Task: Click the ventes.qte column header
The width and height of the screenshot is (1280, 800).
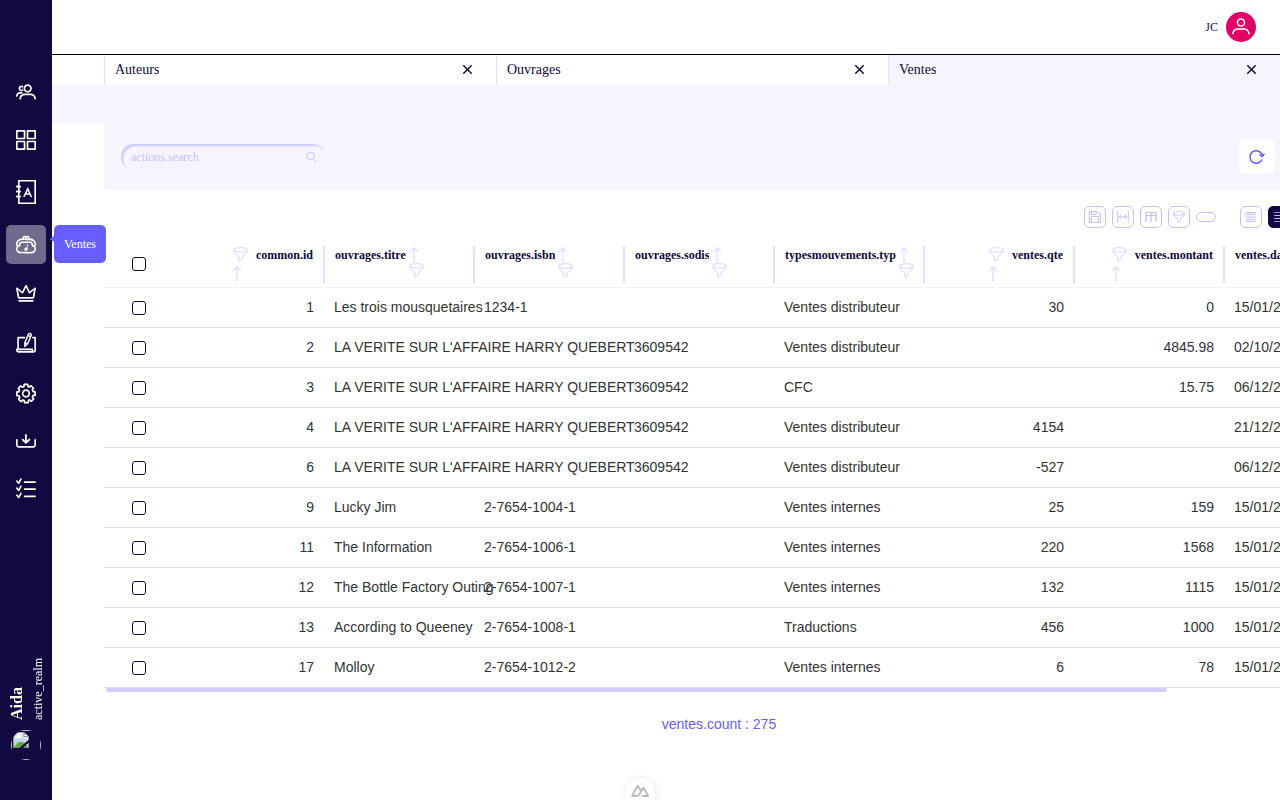Action: click(1037, 255)
